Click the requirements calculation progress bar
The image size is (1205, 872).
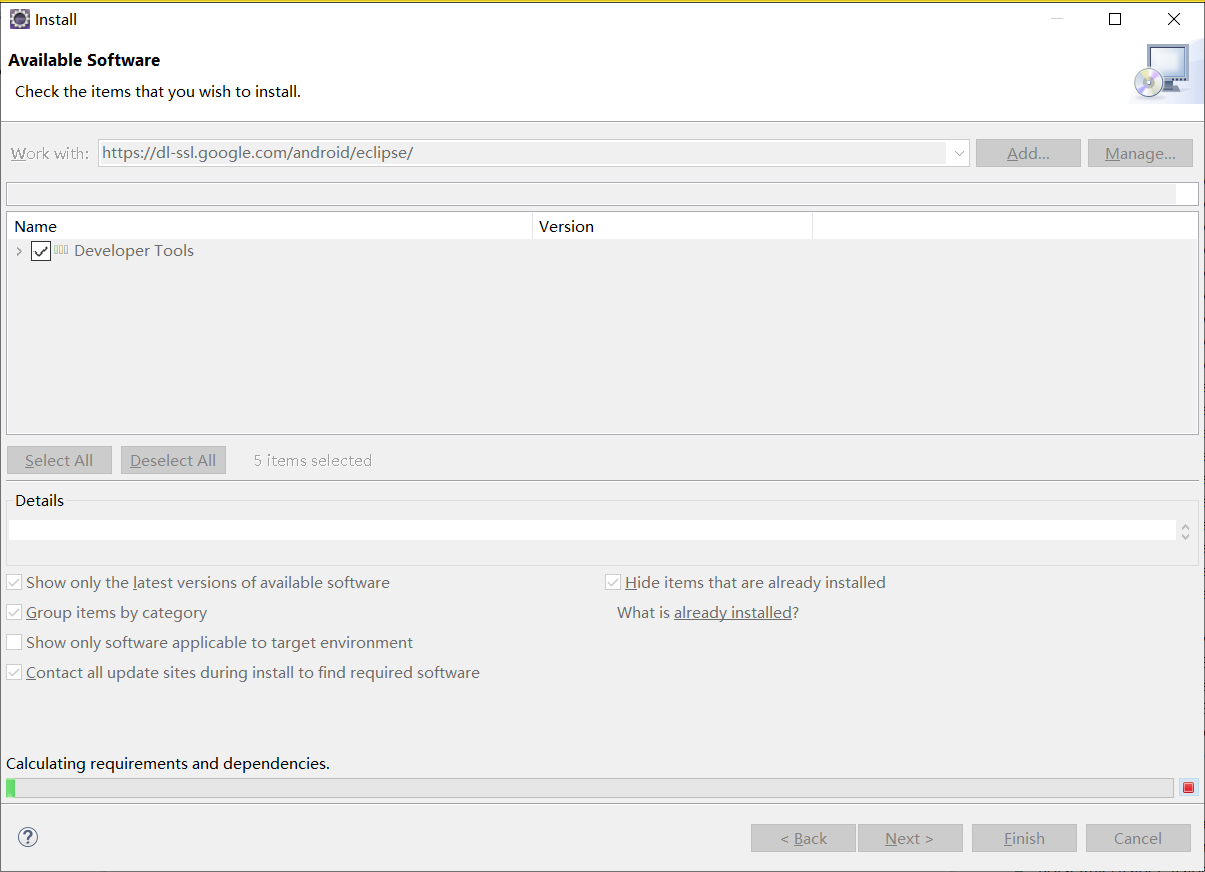click(x=590, y=788)
